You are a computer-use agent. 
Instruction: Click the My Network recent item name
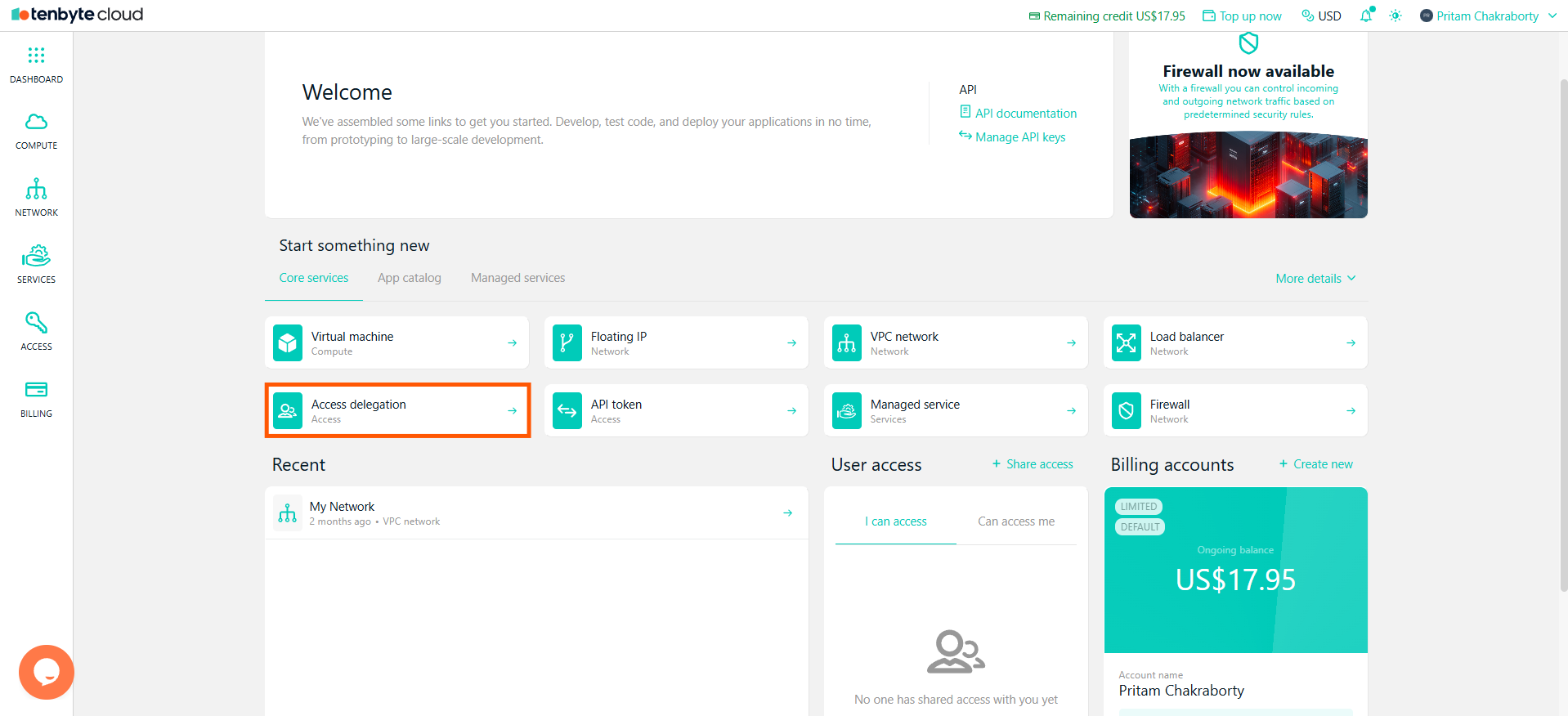342,507
